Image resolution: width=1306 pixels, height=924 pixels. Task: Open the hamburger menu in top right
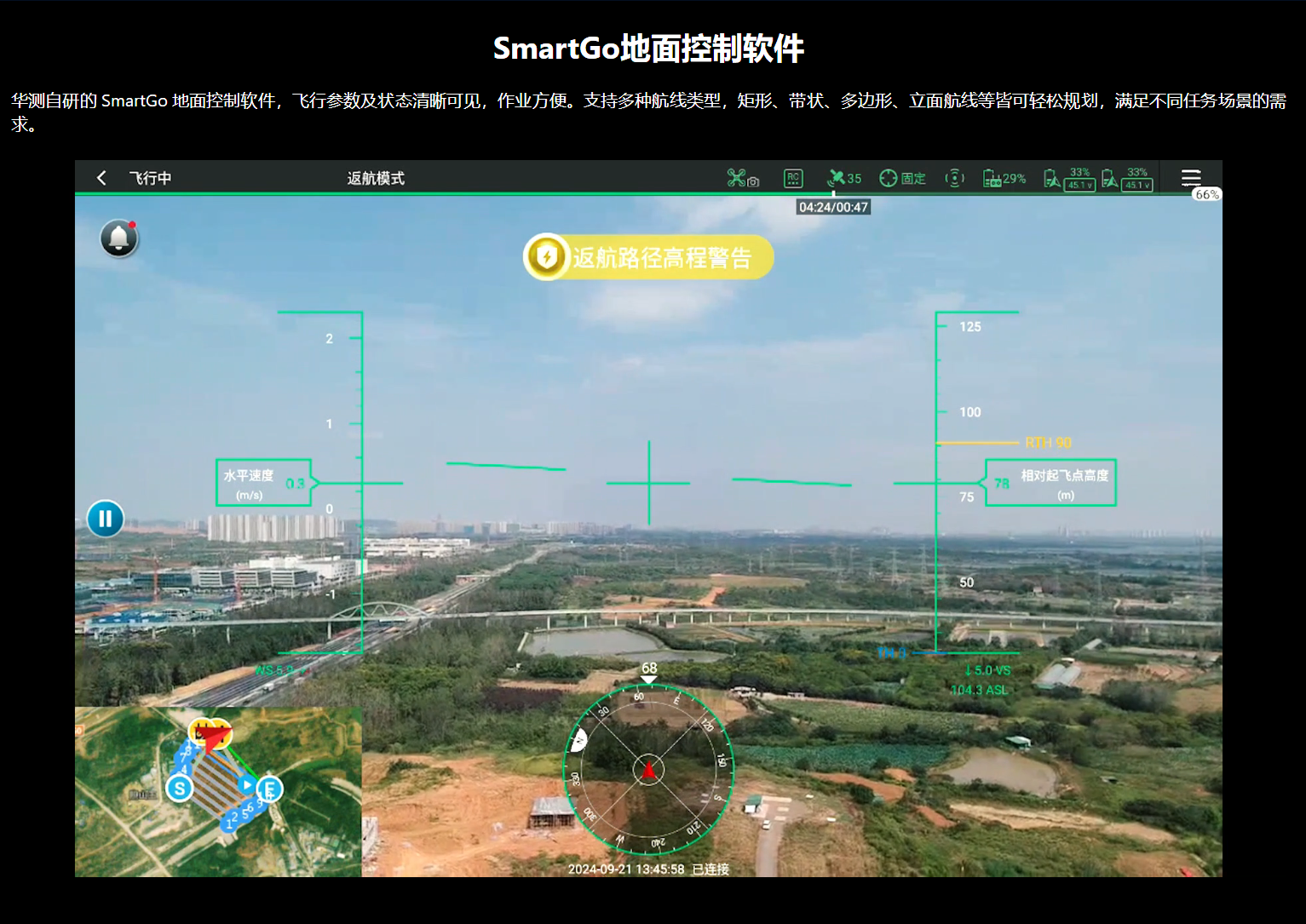point(1191,177)
